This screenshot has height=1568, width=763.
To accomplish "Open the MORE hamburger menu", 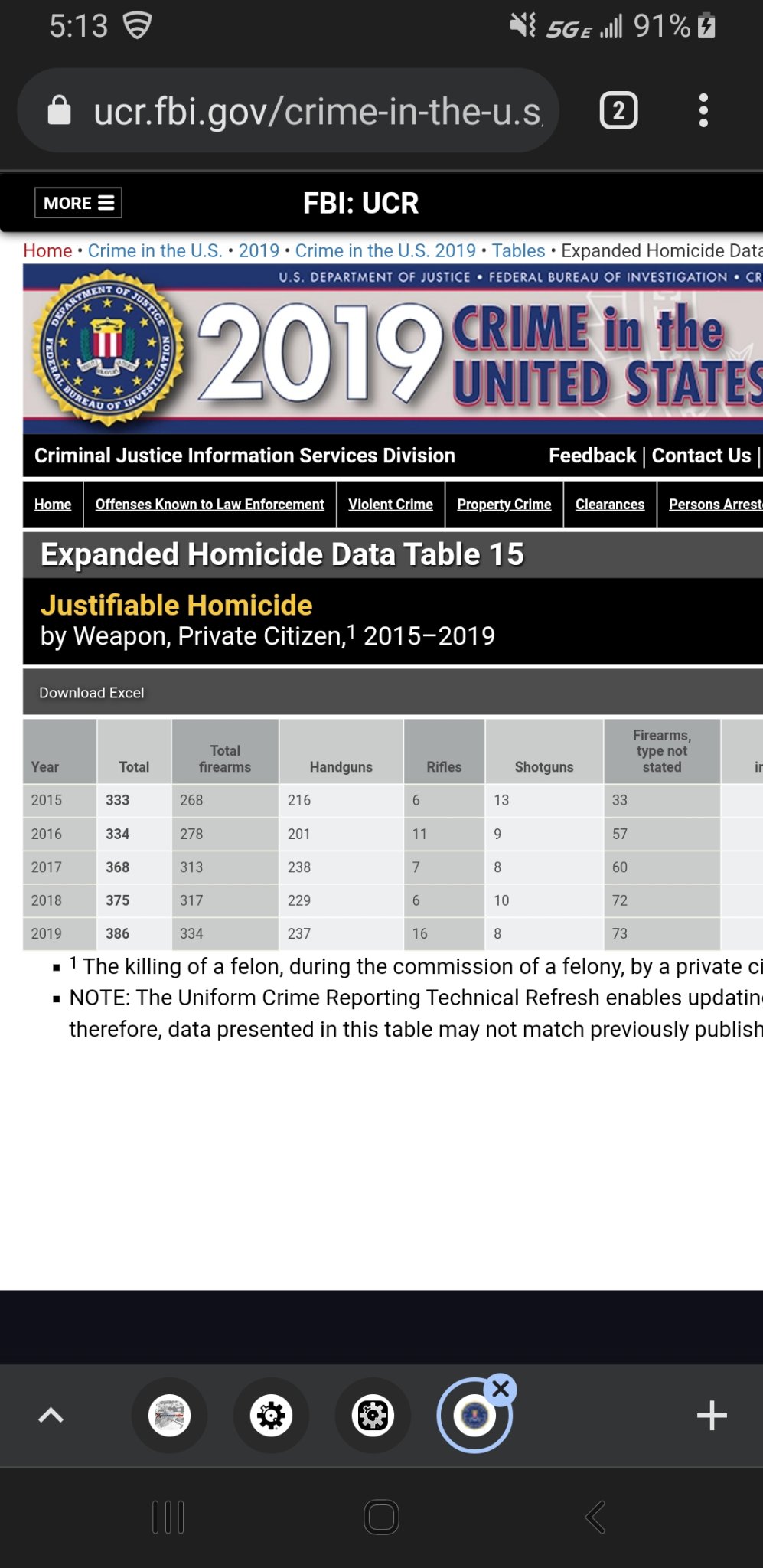I will click(78, 203).
